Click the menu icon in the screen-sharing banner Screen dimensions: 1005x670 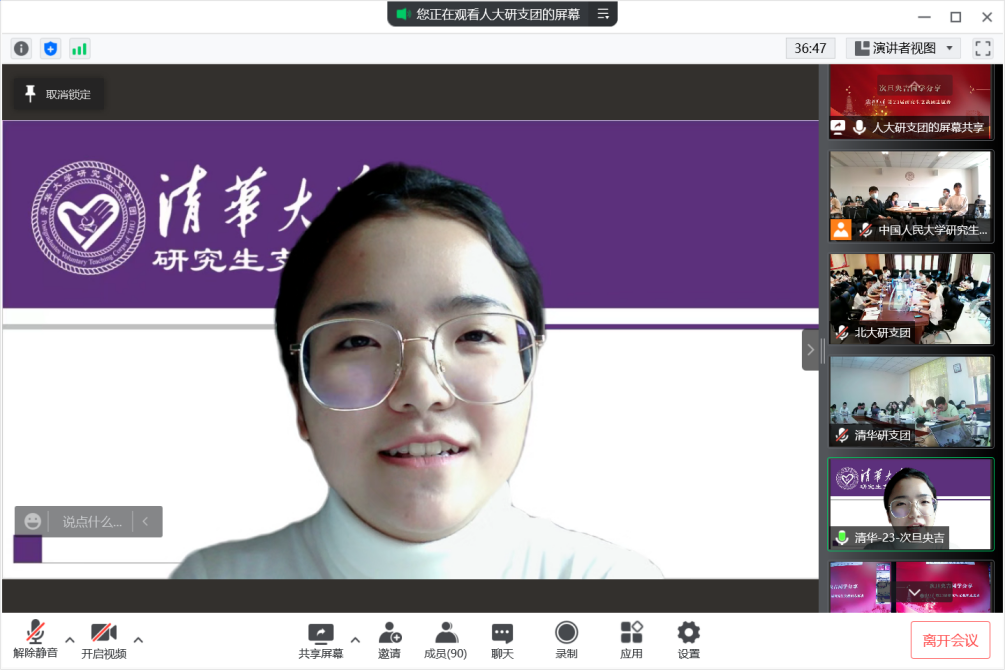(602, 14)
